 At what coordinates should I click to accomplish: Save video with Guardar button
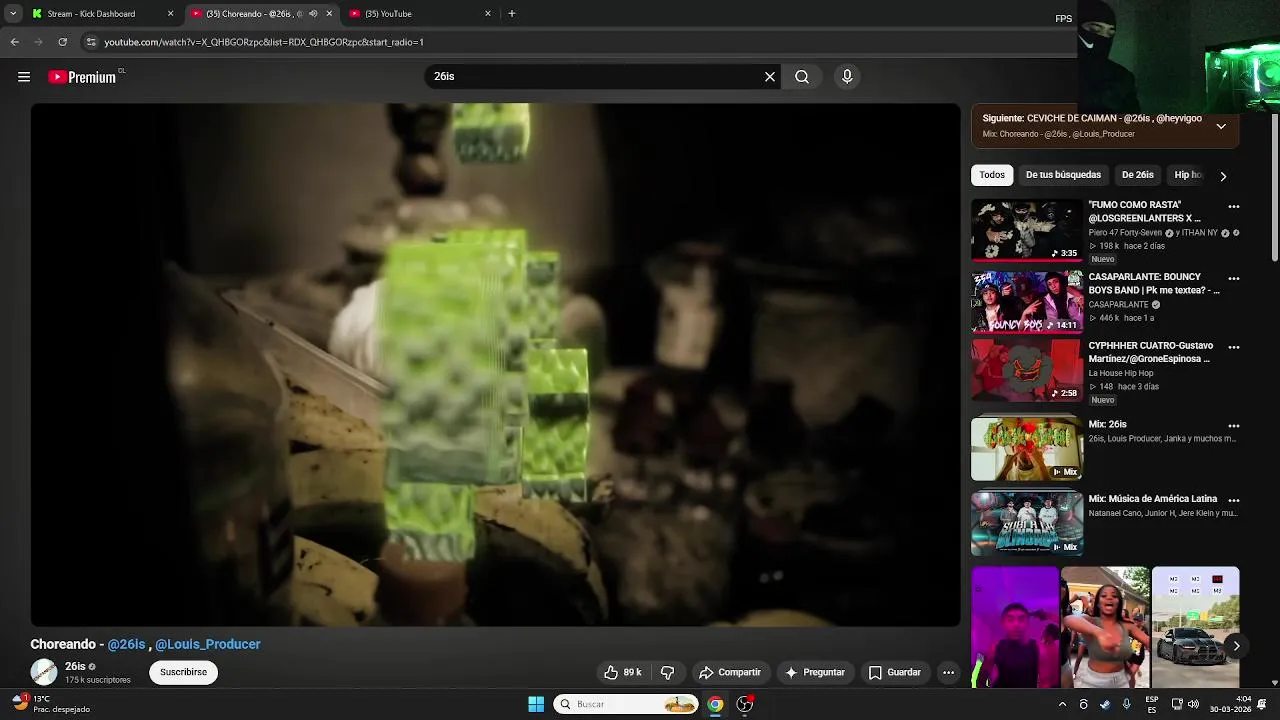pyautogui.click(x=895, y=673)
